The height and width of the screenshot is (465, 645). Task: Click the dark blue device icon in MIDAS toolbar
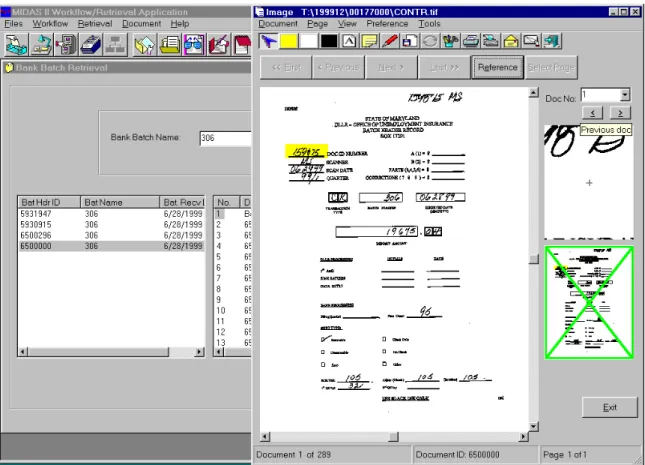click(x=91, y=44)
